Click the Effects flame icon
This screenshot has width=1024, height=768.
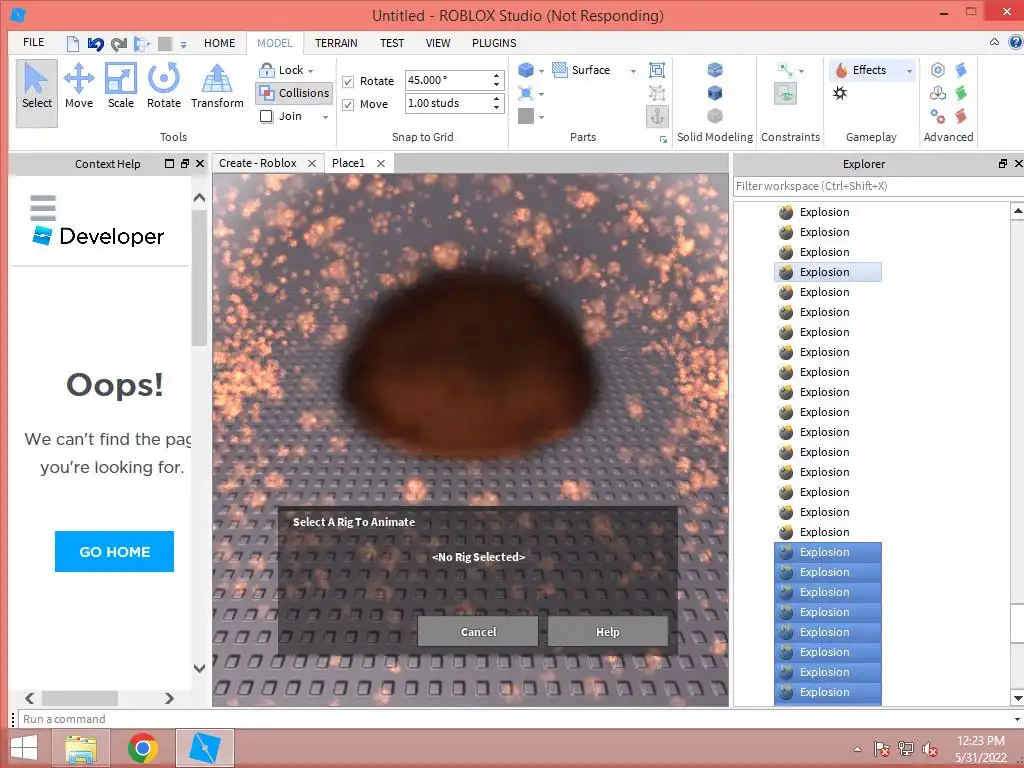[842, 70]
